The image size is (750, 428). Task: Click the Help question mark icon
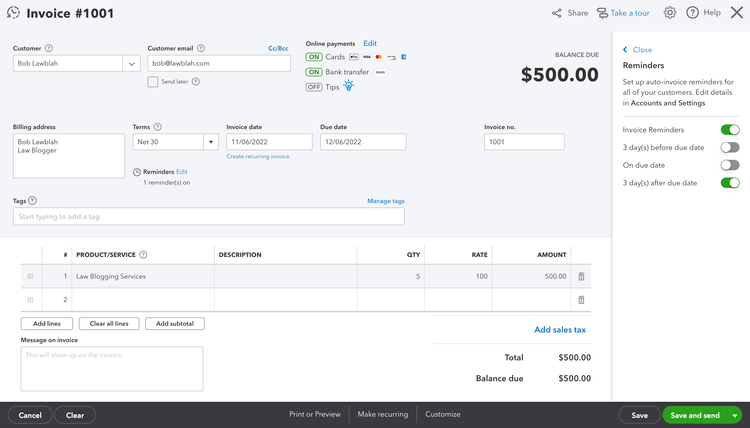click(692, 13)
